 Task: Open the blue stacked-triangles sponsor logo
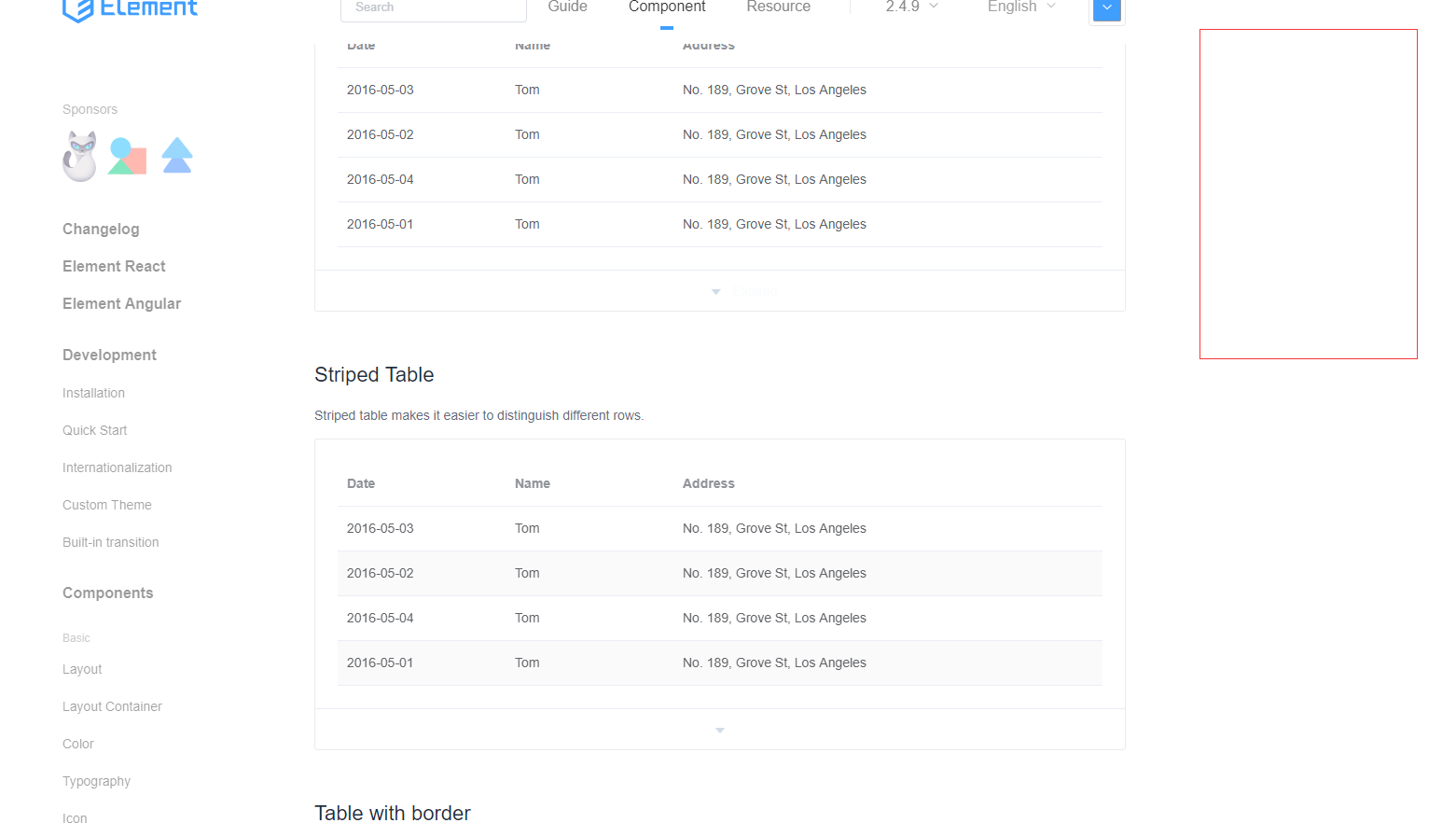(x=177, y=155)
